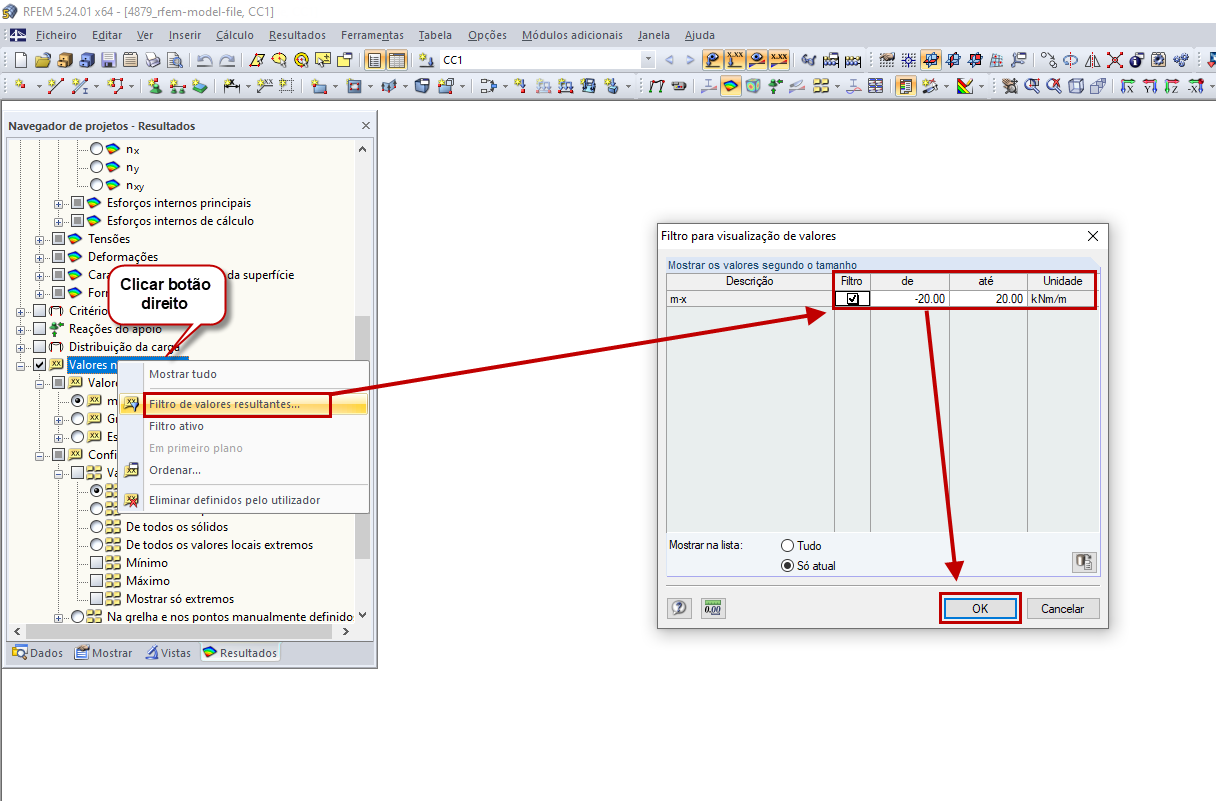Image resolution: width=1216 pixels, height=801 pixels.
Task: Expand Esforços internos principais node
Action: (59, 203)
